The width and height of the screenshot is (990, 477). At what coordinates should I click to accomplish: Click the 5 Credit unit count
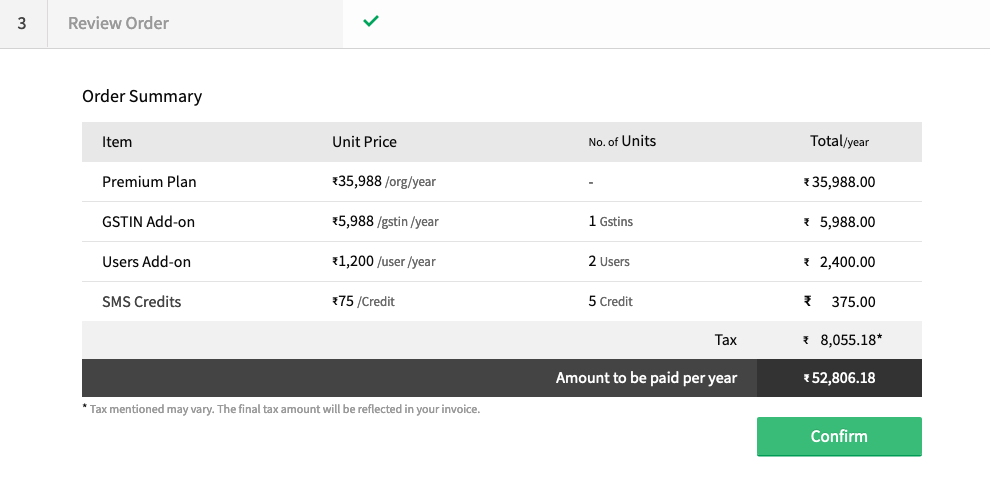click(610, 302)
